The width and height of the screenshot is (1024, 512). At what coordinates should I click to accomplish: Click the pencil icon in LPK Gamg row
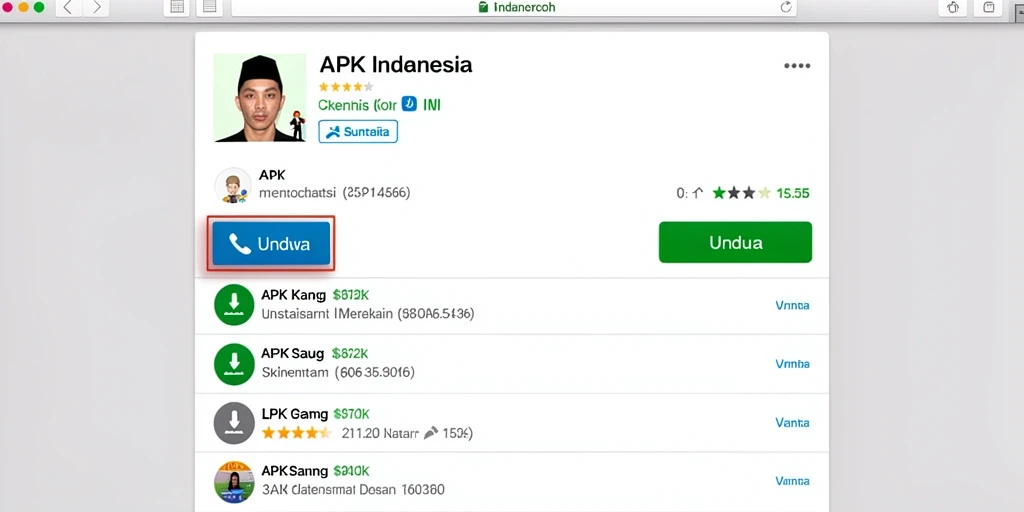click(431, 432)
